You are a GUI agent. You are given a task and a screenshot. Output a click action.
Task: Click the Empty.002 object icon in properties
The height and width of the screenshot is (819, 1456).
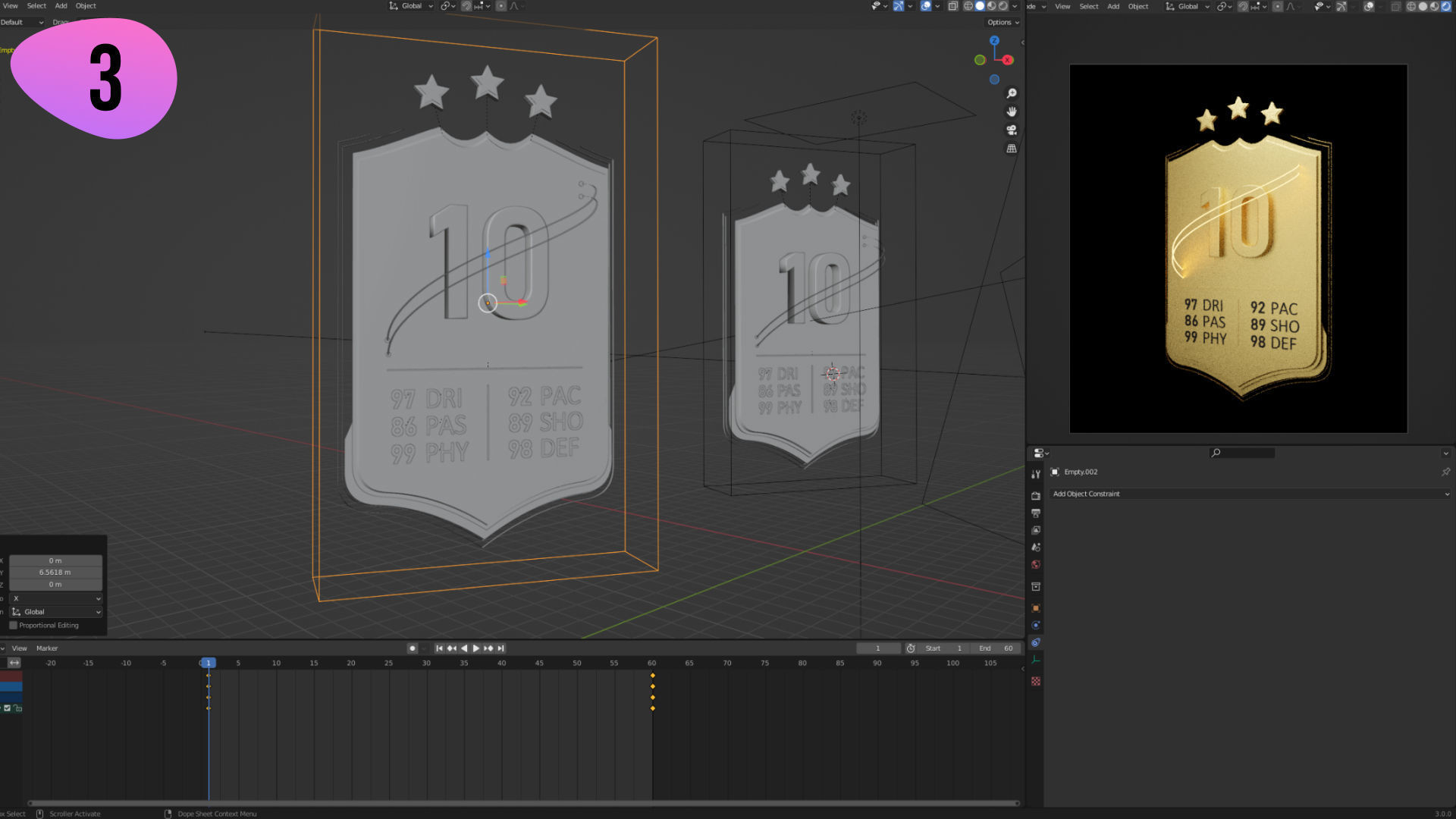click(x=1054, y=472)
